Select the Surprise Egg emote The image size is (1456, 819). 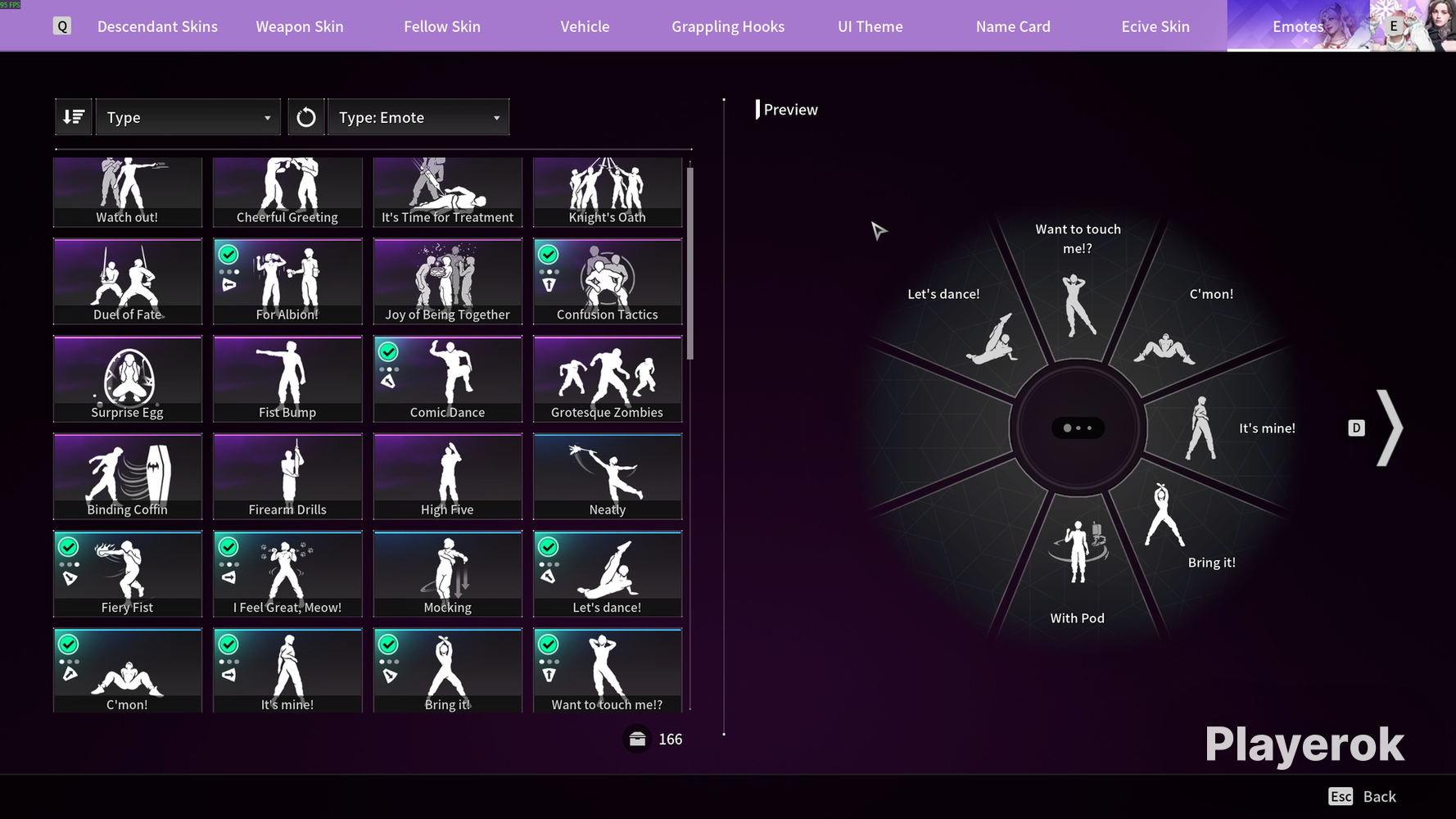coord(128,379)
